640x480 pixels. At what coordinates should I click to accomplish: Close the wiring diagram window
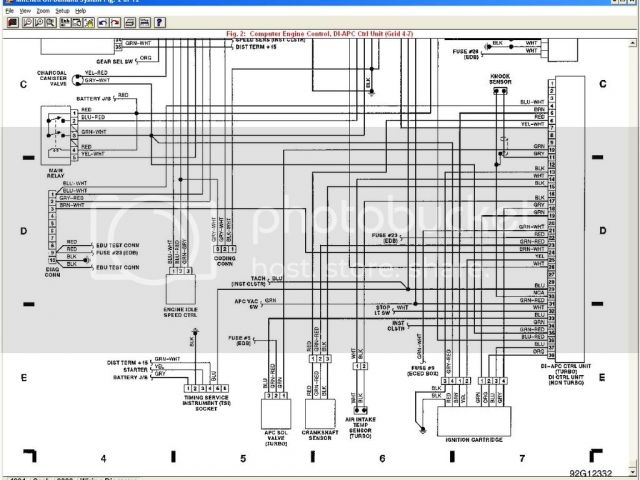pos(632,3)
